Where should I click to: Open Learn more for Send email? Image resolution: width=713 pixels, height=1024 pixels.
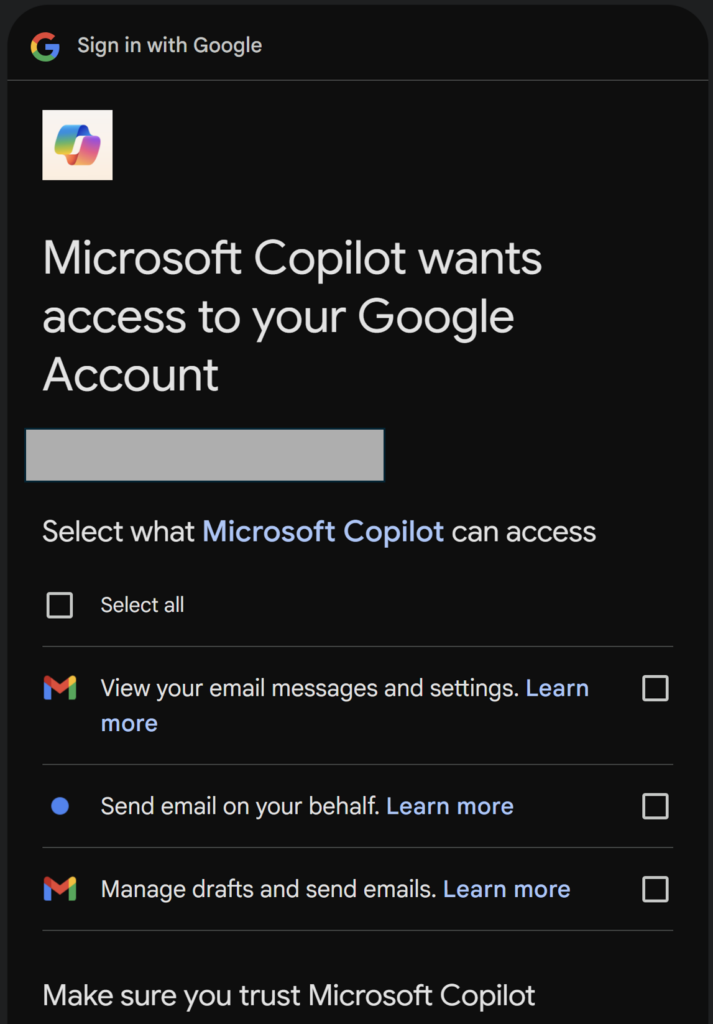pyautogui.click(x=450, y=806)
